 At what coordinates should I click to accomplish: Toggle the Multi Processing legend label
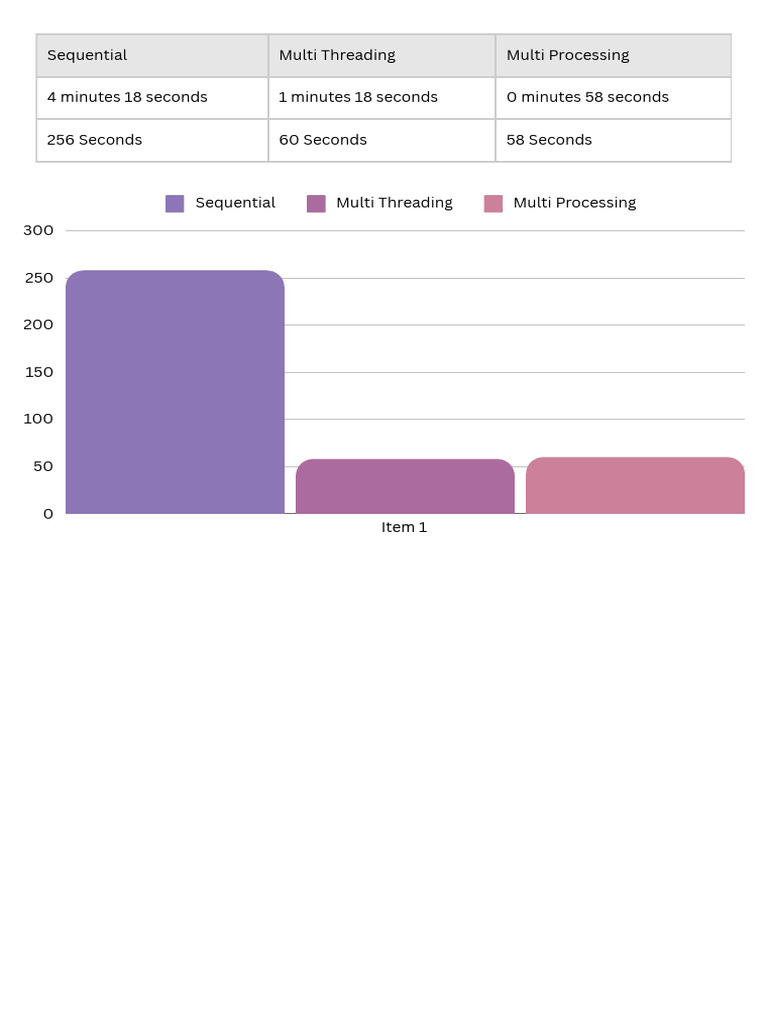(x=574, y=203)
